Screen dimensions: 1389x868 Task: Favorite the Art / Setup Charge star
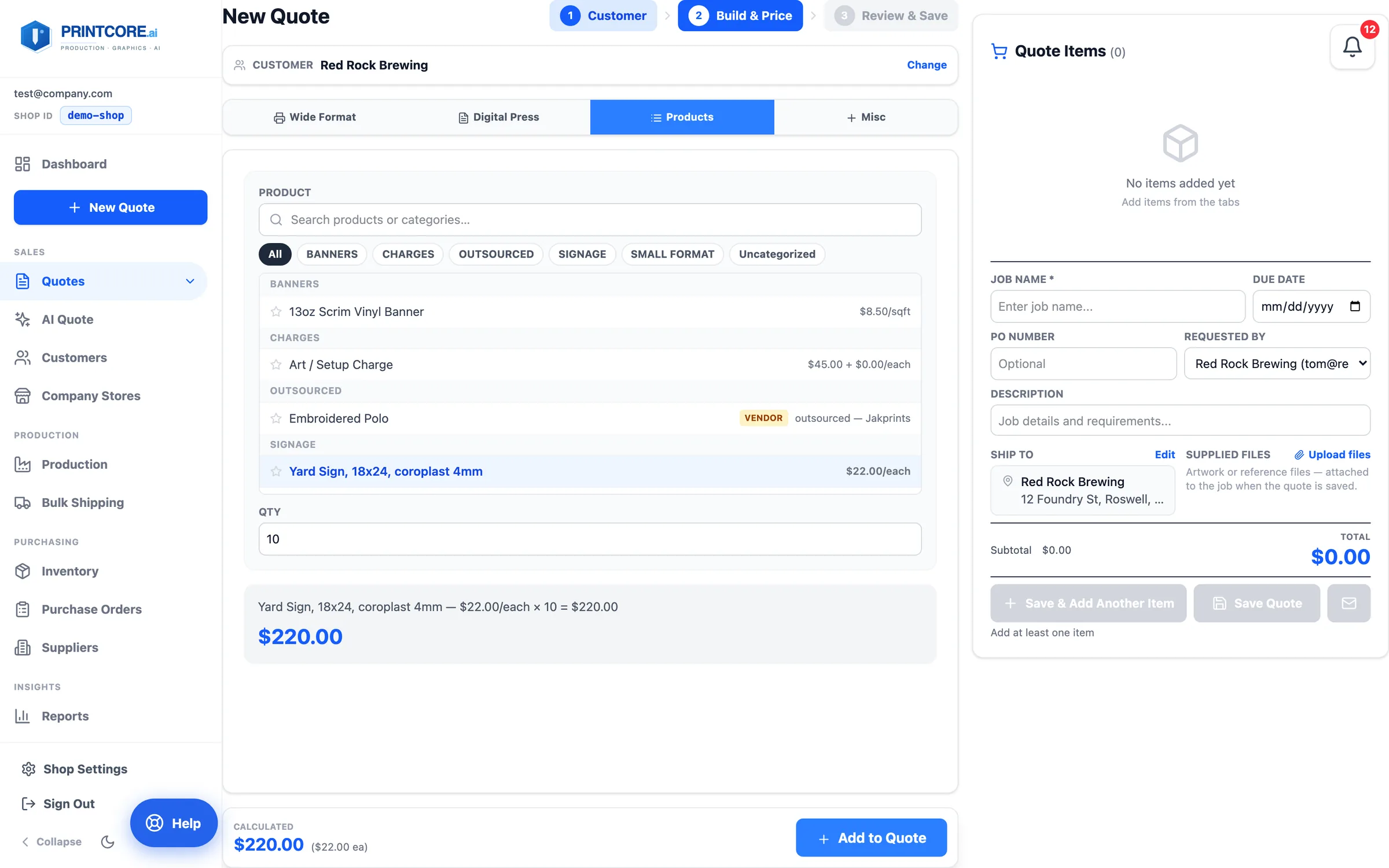coord(276,365)
